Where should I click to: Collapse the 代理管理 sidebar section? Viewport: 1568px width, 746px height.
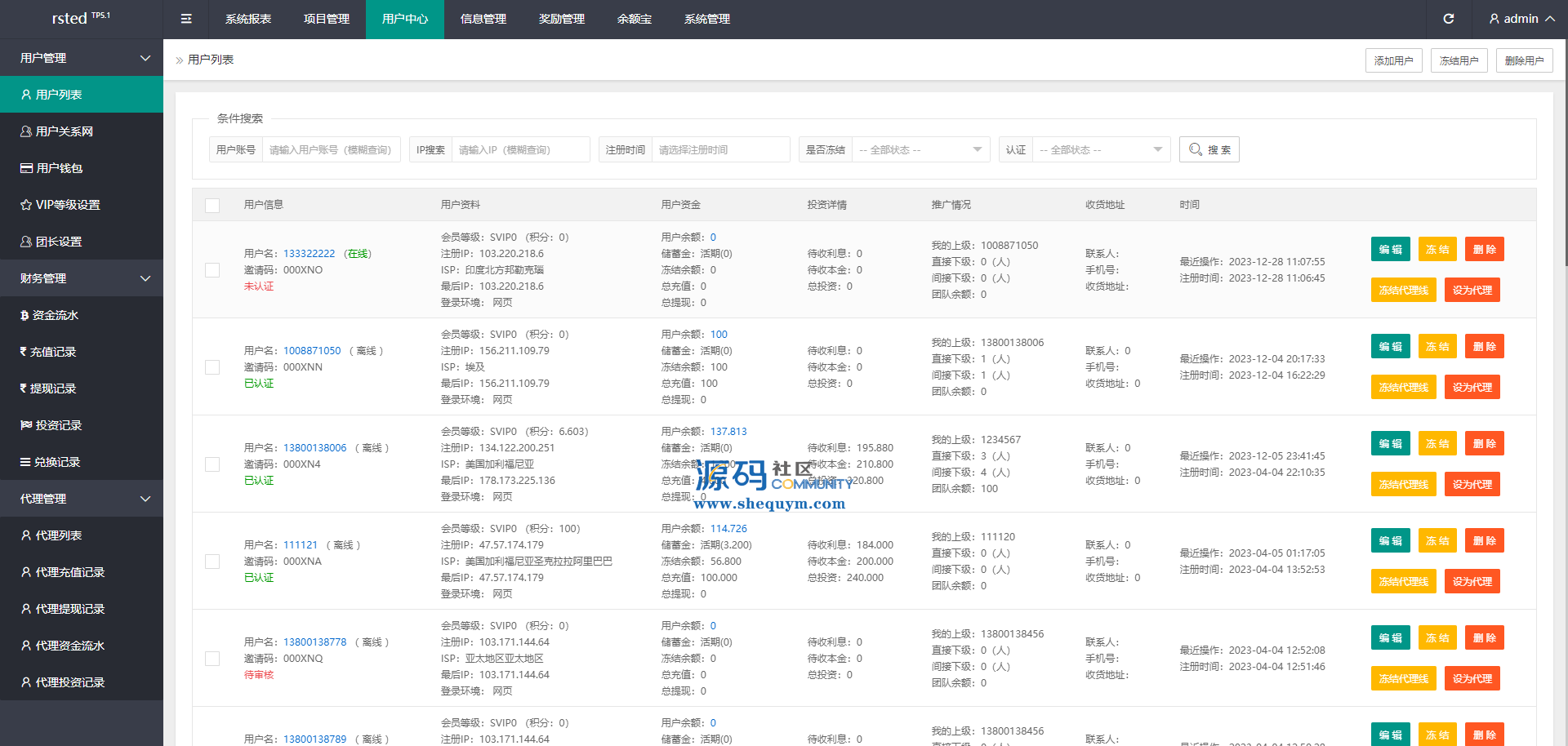pyautogui.click(x=82, y=499)
